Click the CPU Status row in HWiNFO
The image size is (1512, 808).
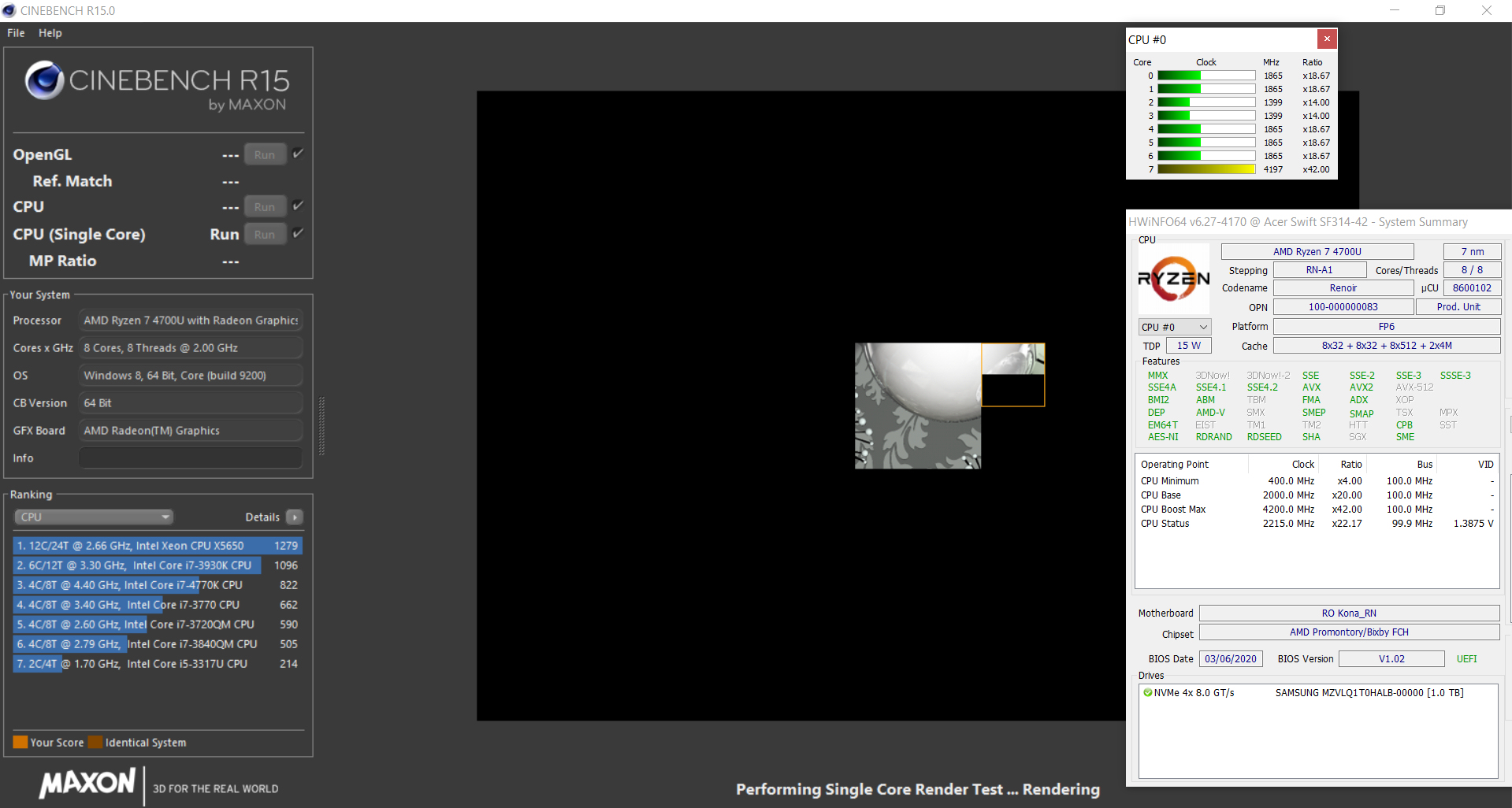1317,524
